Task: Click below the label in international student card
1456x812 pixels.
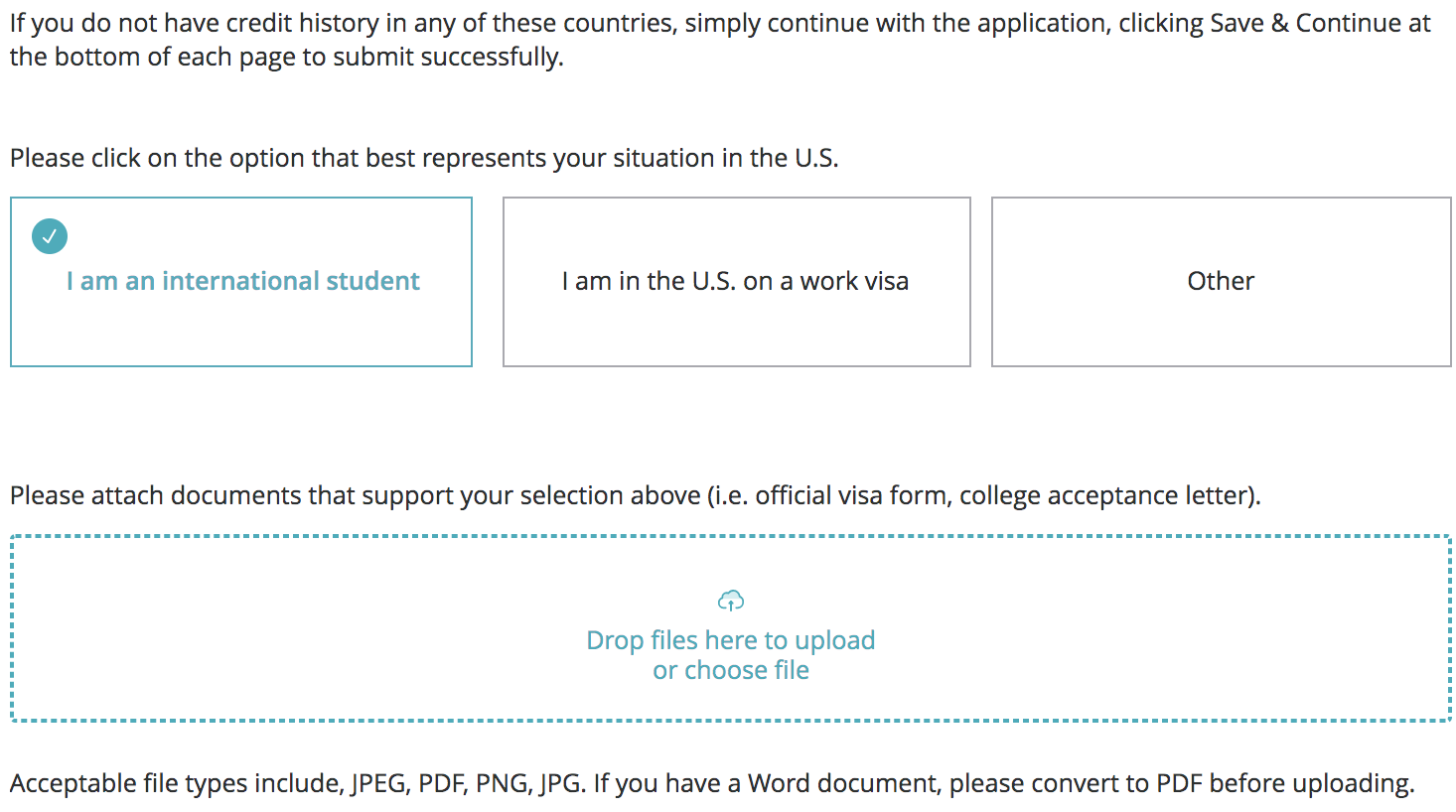Action: click(x=243, y=333)
